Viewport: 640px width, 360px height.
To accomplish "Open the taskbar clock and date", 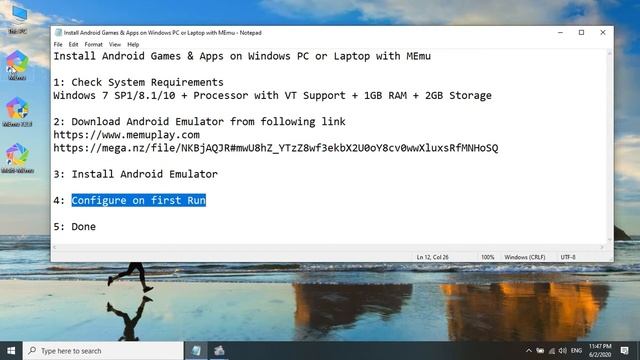I will point(600,351).
